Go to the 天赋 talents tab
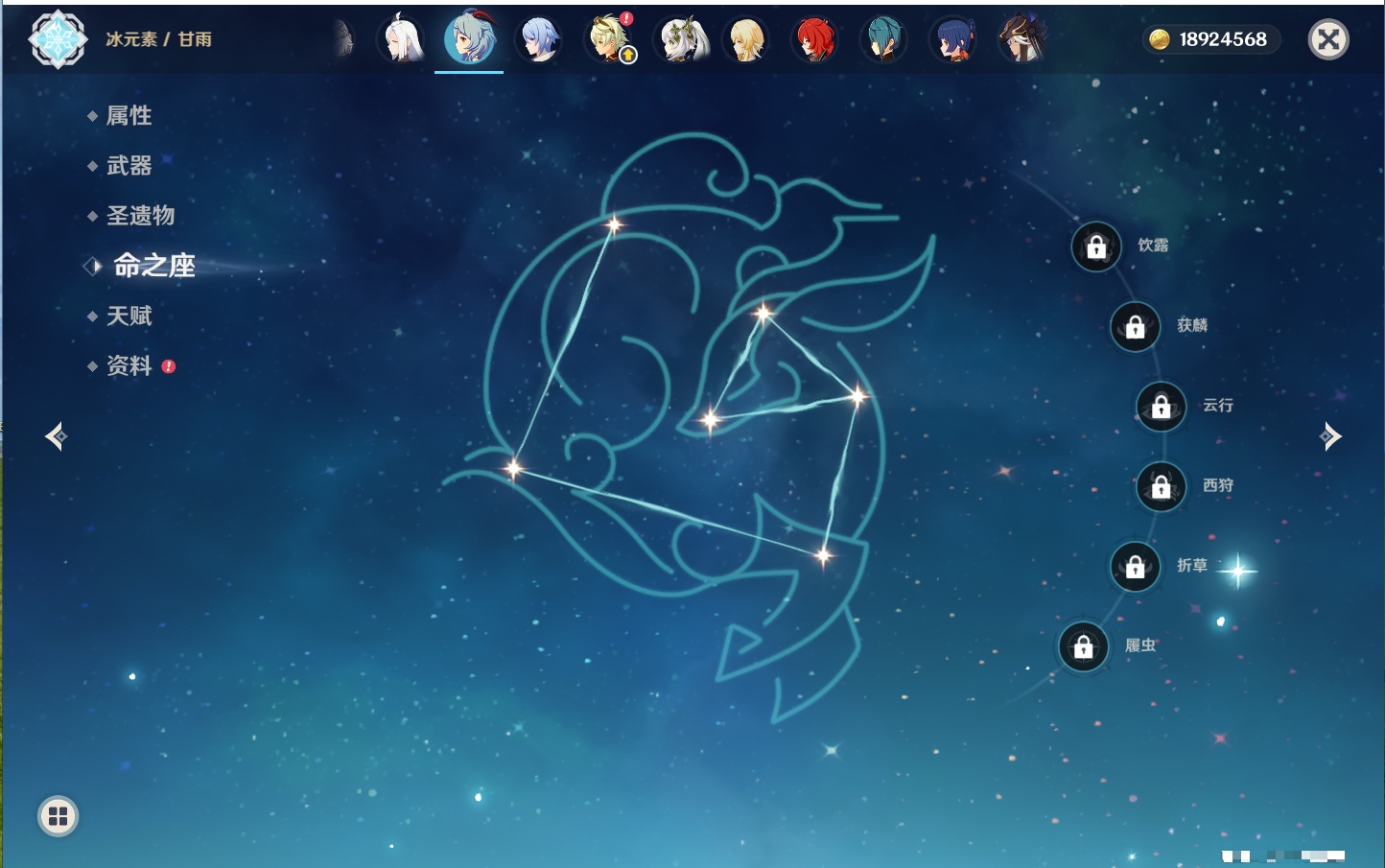 (129, 316)
